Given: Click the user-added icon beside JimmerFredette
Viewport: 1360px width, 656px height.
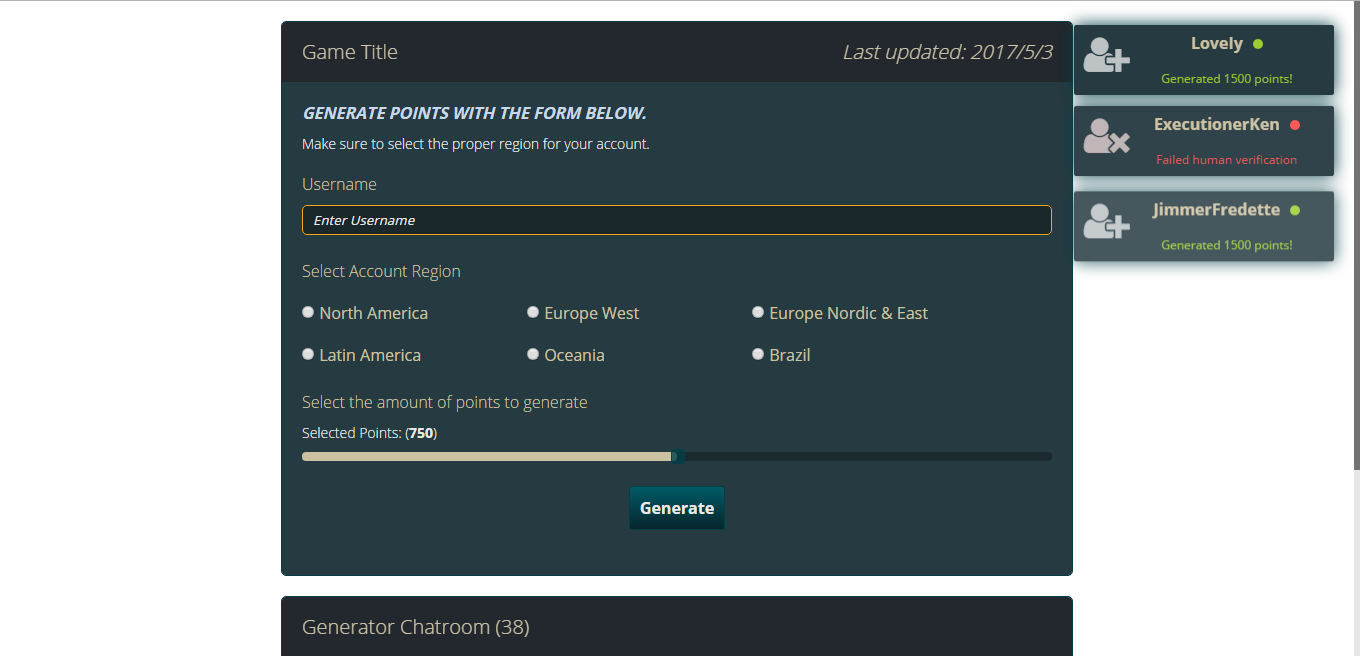Looking at the screenshot, I should 1106,221.
